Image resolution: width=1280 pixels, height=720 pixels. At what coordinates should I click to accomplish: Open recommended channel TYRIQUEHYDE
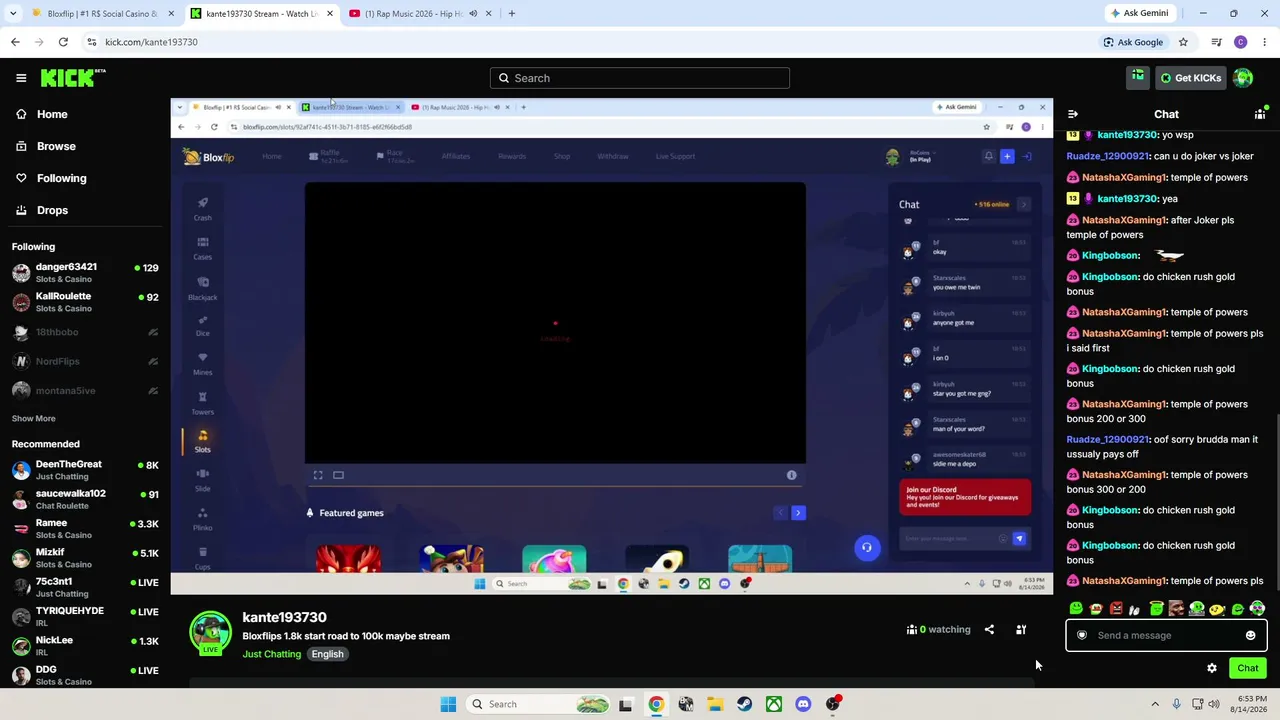click(85, 616)
